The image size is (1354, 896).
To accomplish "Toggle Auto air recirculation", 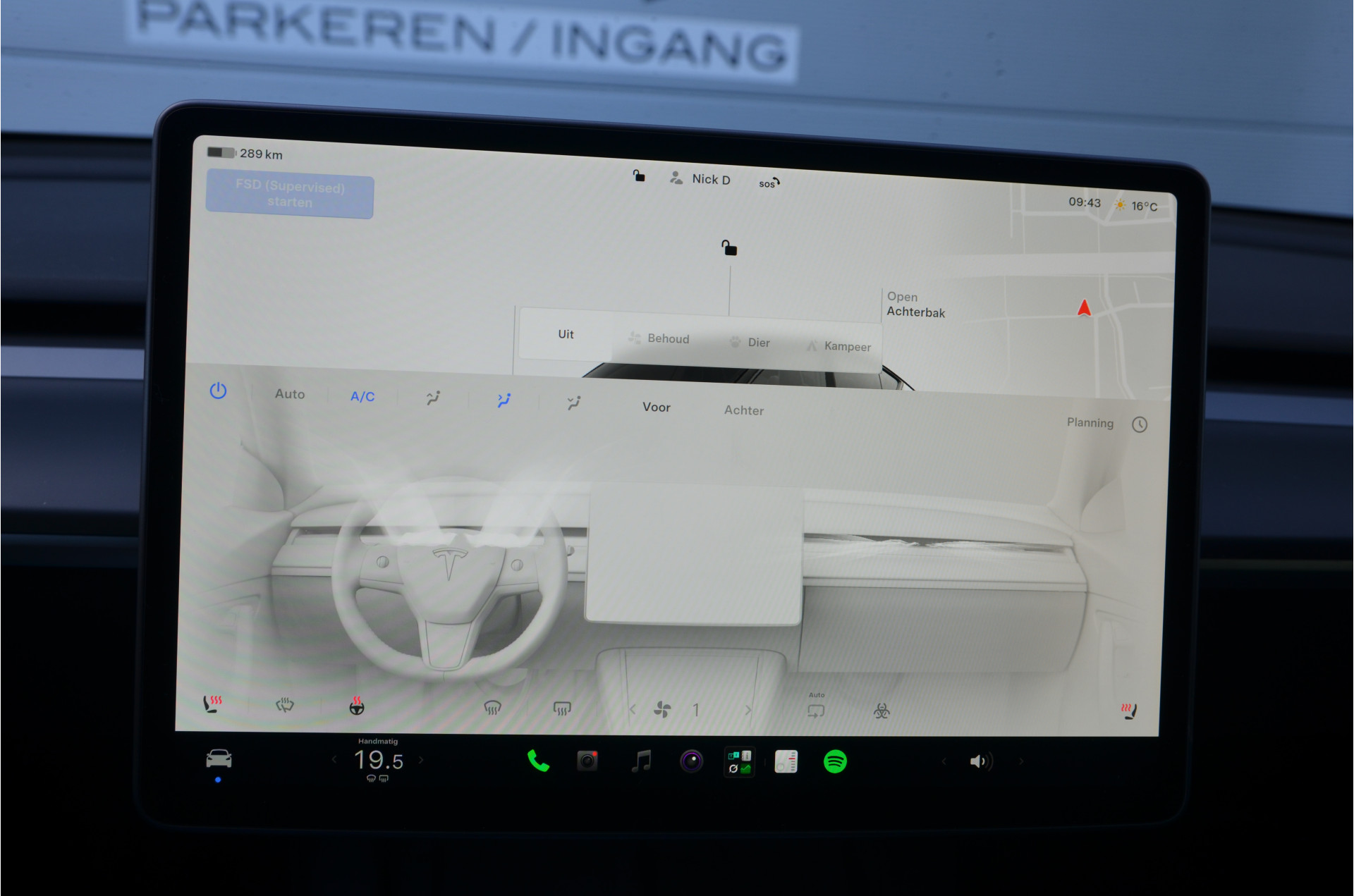I will tap(816, 707).
